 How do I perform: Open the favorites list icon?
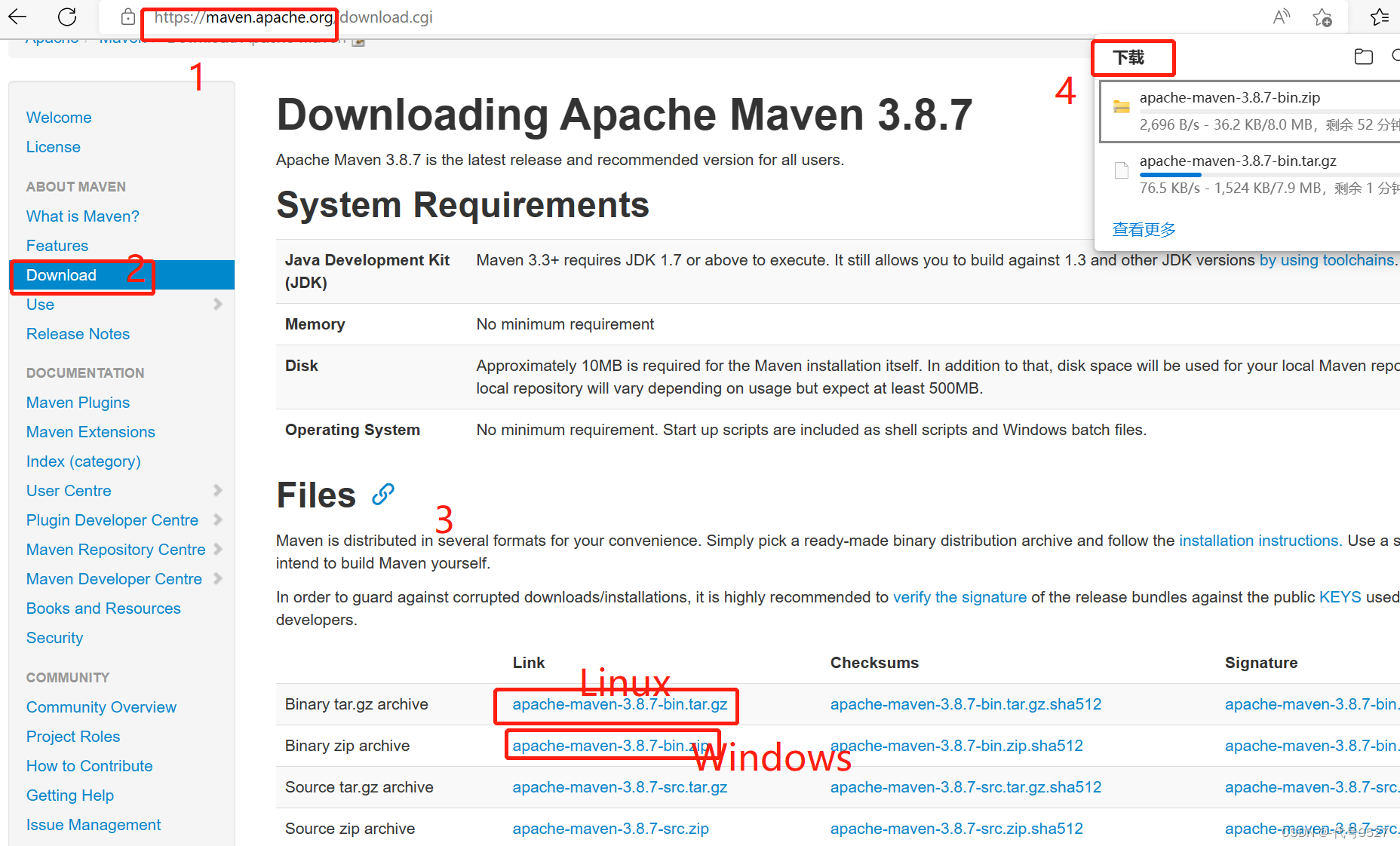pyautogui.click(x=1380, y=17)
